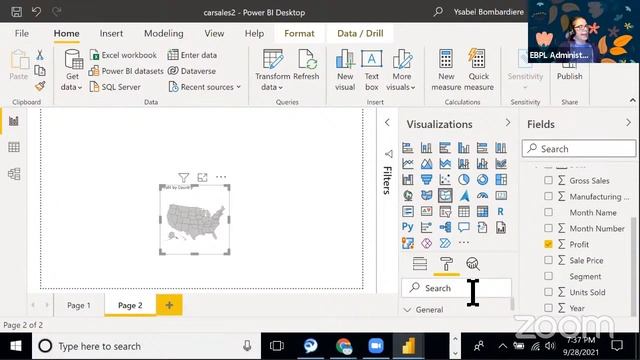This screenshot has width=640, height=360.
Task: Expand the General formatting section
Action: (x=423, y=310)
